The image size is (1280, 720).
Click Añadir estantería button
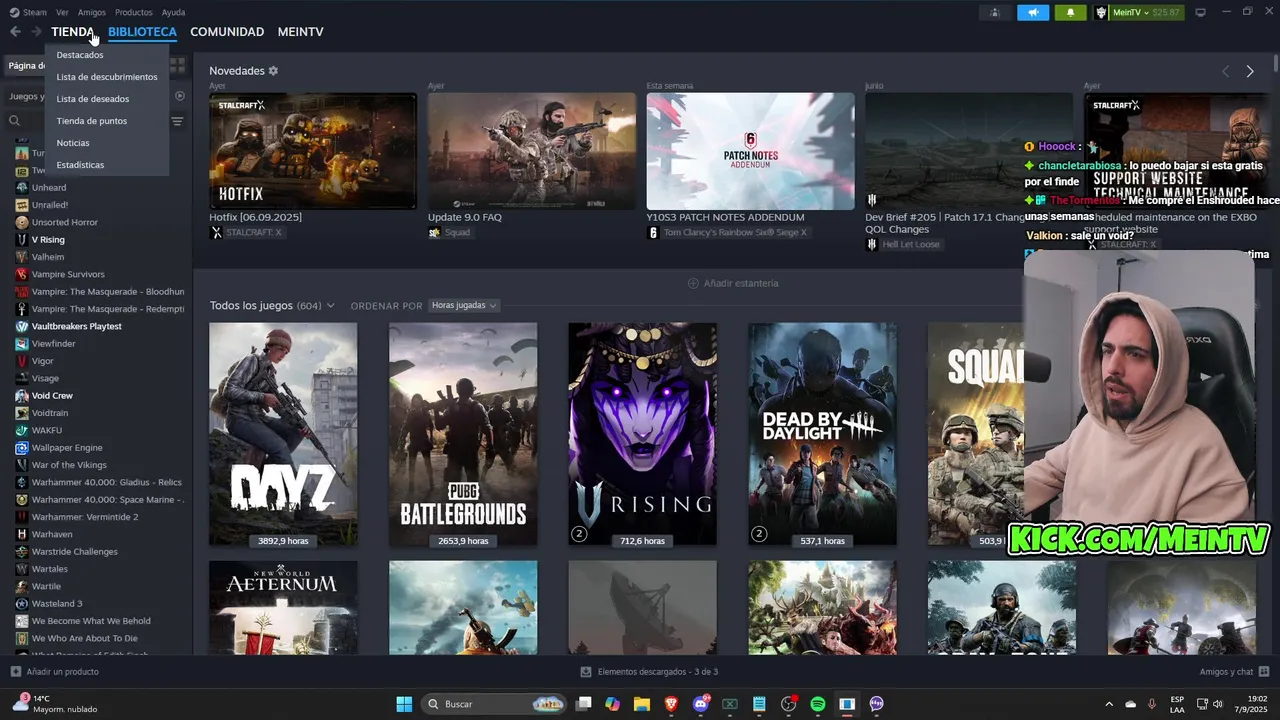733,283
